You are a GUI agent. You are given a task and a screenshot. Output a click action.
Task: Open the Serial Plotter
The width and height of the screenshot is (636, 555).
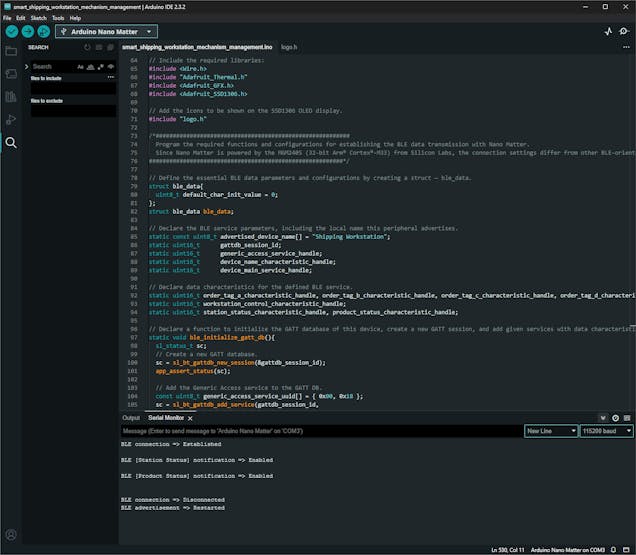click(x=609, y=32)
